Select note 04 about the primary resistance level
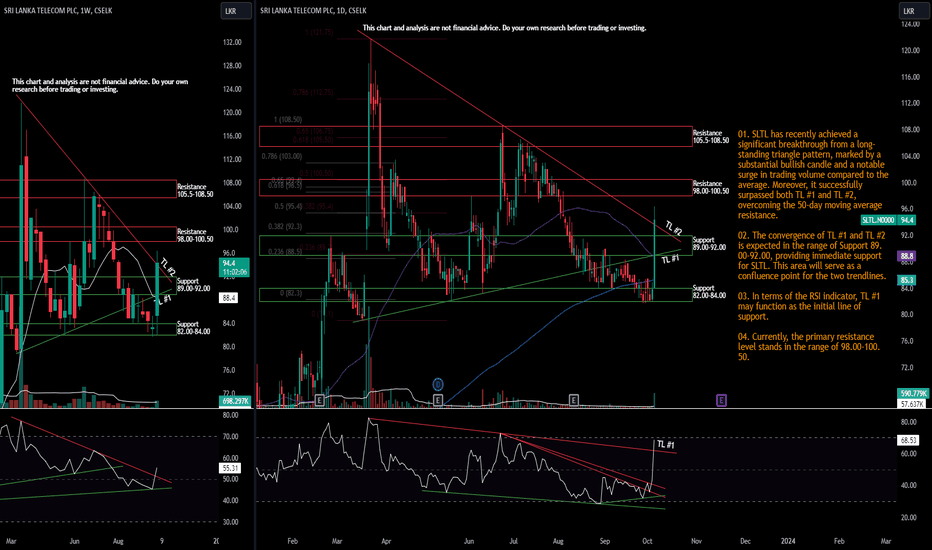The width and height of the screenshot is (932, 550). coord(809,347)
